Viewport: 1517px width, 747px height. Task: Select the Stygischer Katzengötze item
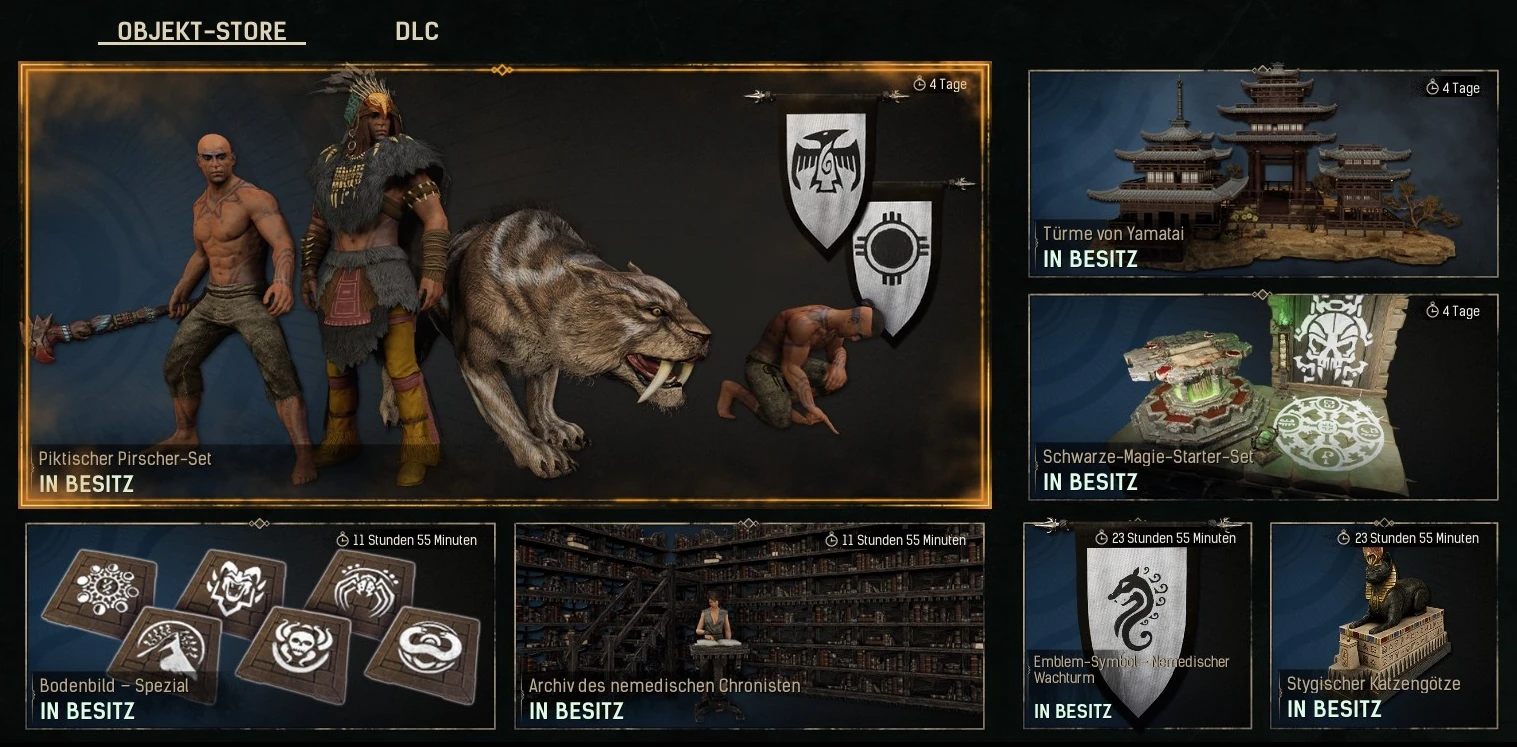click(1384, 626)
